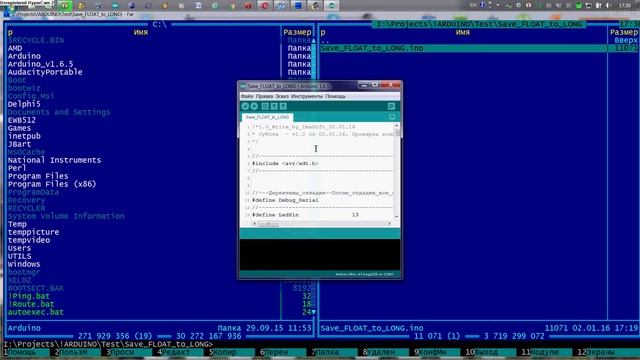This screenshot has width=640, height=360.
Task: Click the Save sketch icon in Arduino toolbar
Action: [283, 106]
